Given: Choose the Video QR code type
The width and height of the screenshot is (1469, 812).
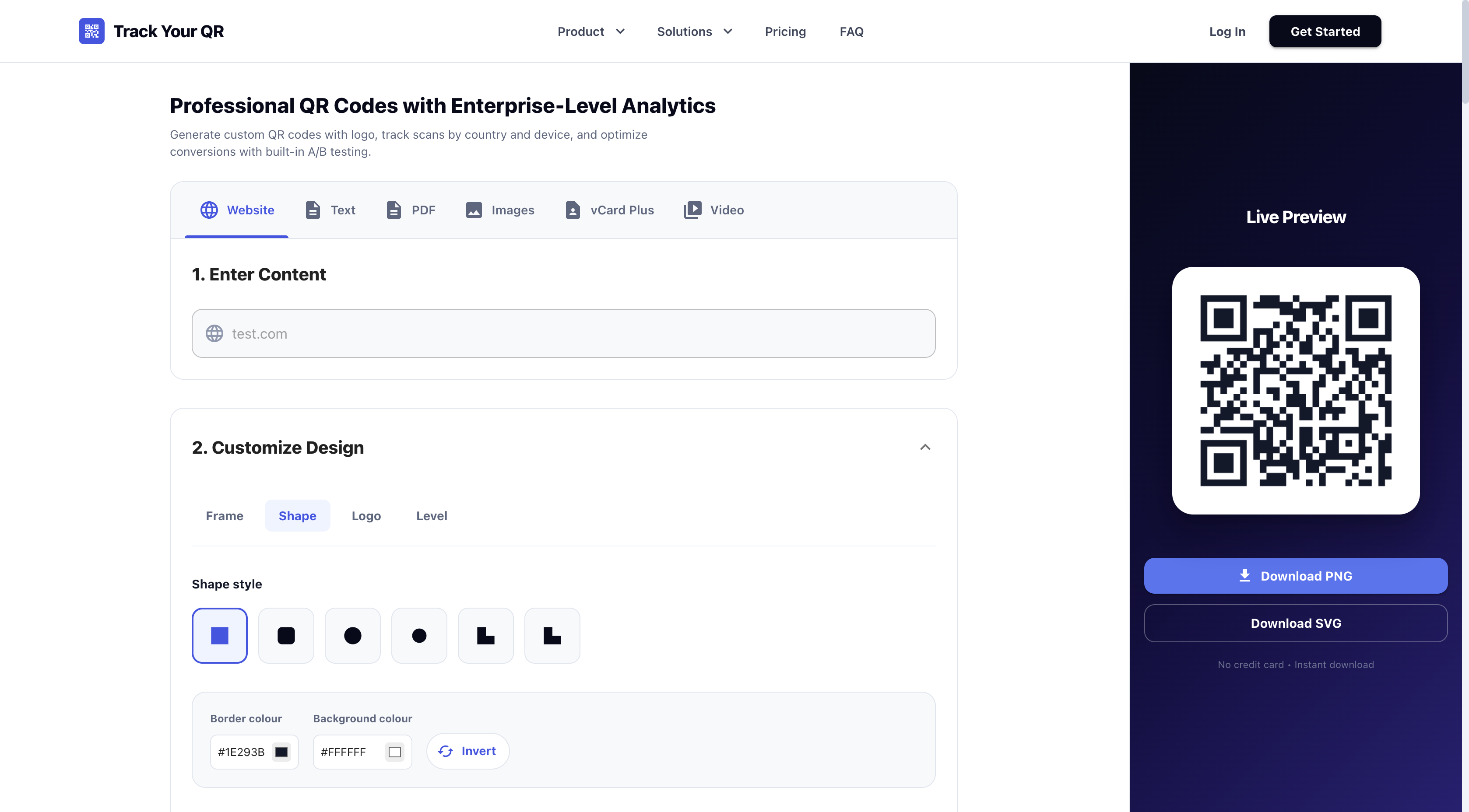Looking at the screenshot, I should click(714, 210).
